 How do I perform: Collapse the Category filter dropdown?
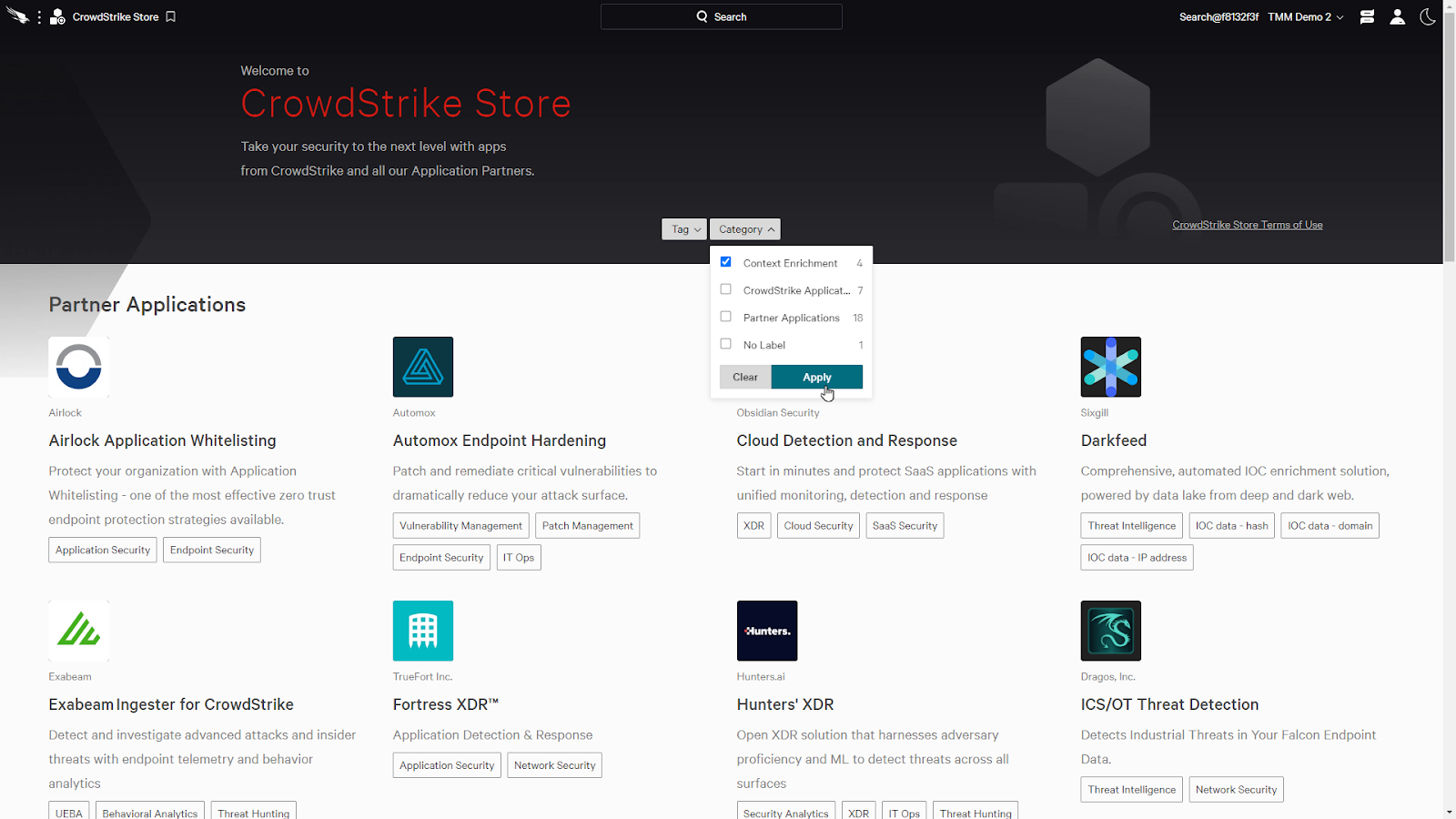[745, 229]
